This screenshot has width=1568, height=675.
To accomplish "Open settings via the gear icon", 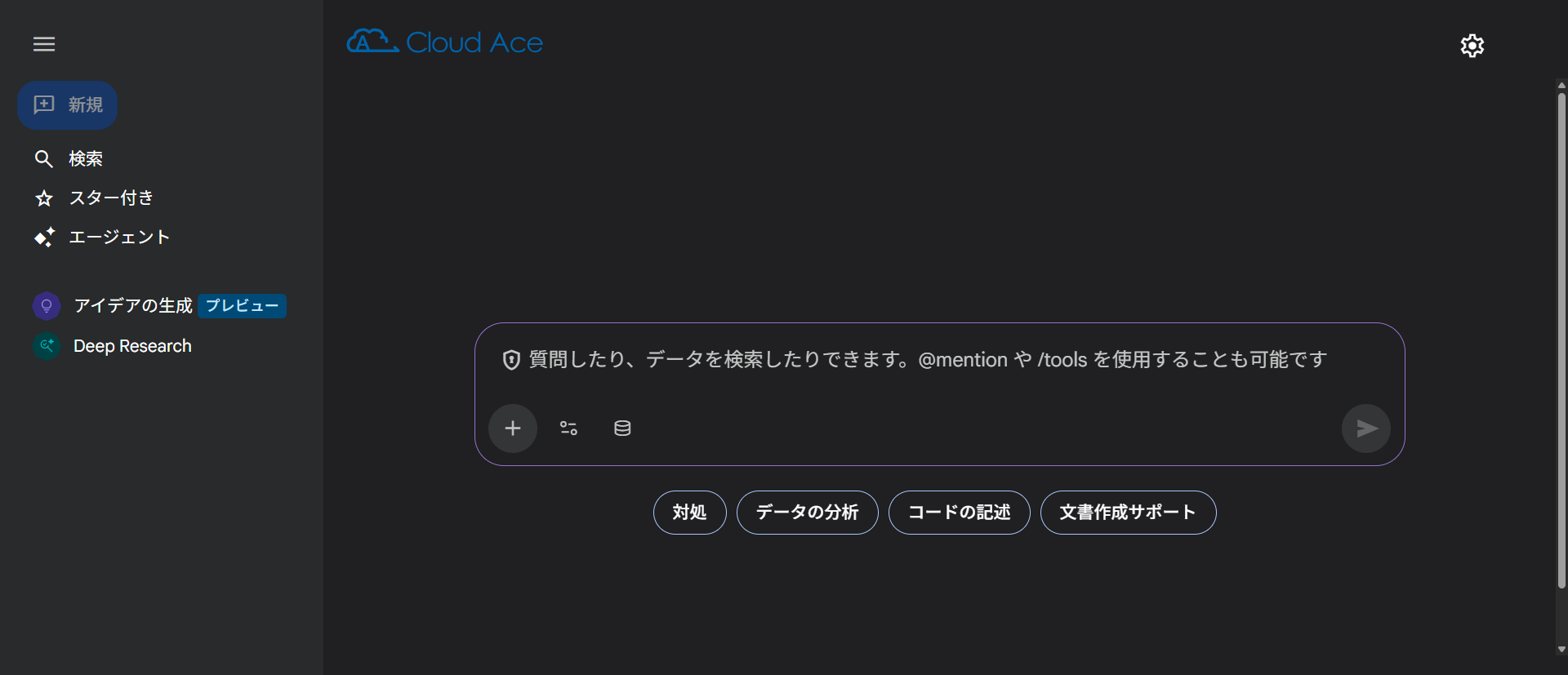I will (1472, 46).
